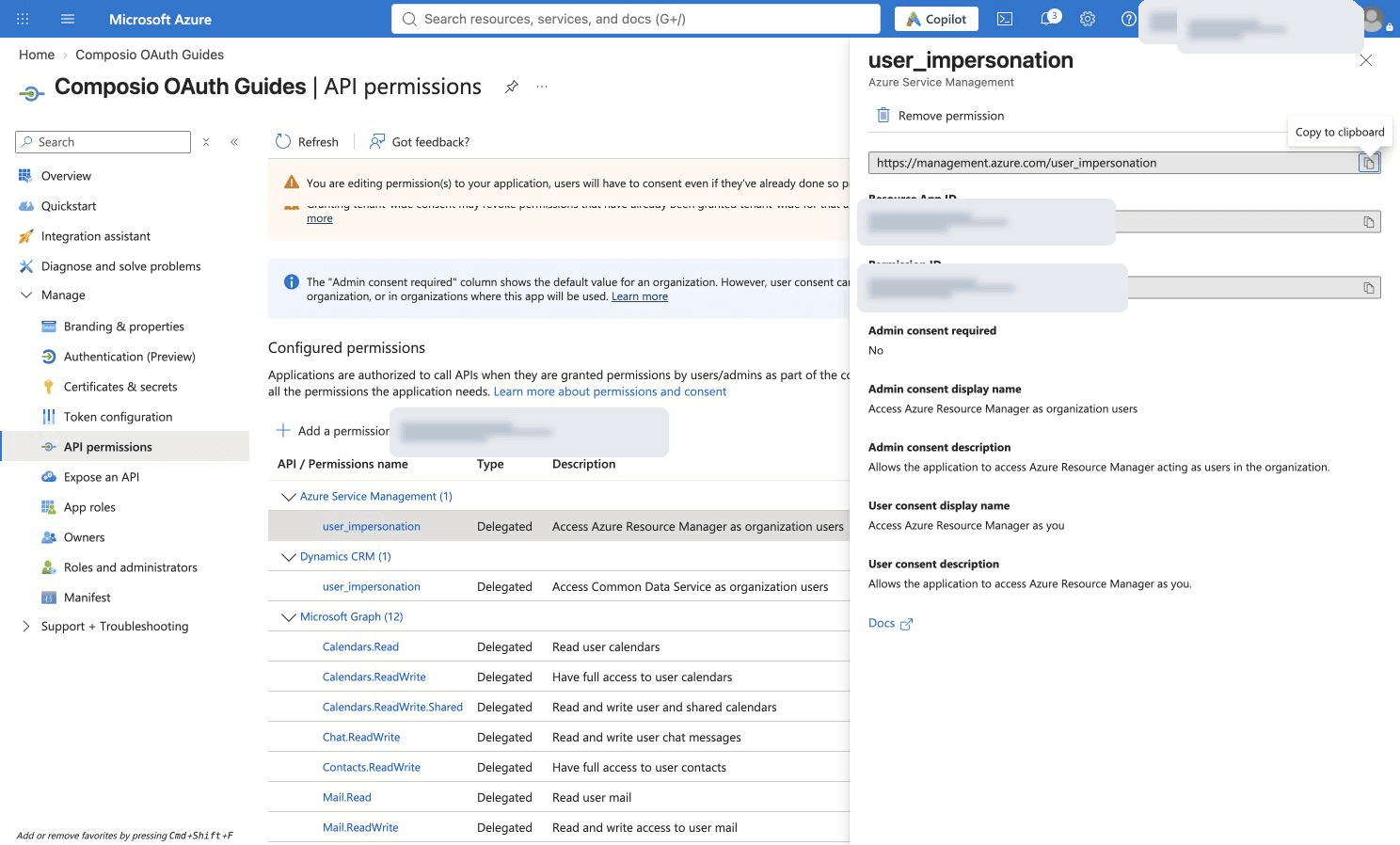
Task: Click the Integration assistant rocket icon
Action: [25, 236]
